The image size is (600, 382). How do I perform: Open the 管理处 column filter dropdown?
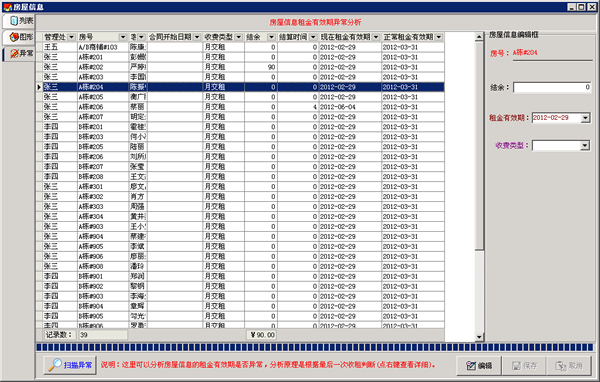[x=72, y=37]
